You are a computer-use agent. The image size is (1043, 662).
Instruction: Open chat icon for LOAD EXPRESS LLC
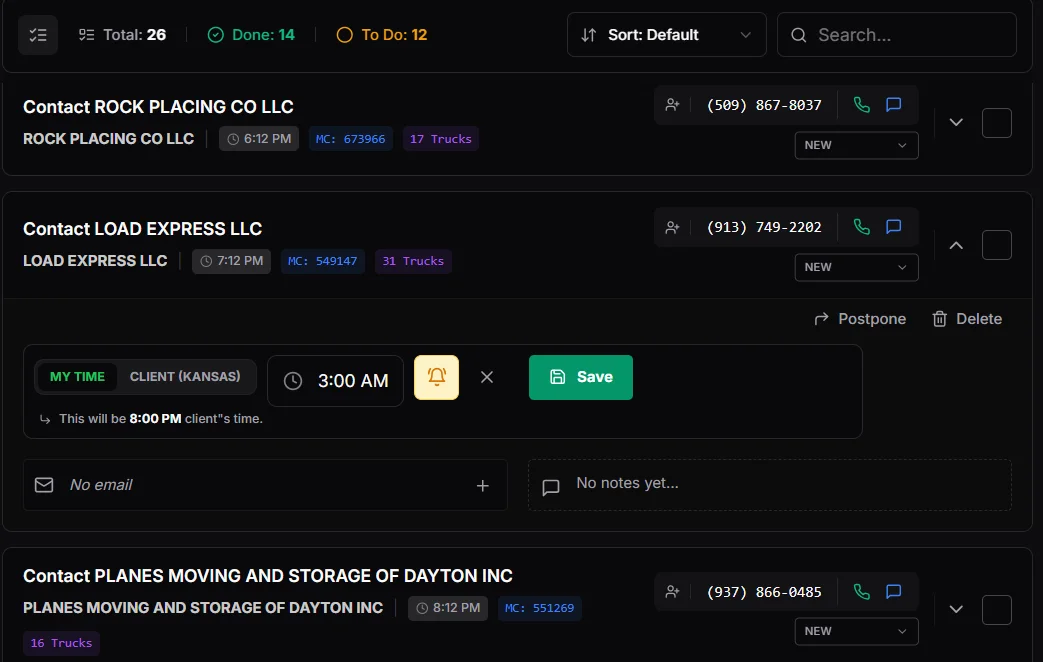click(x=893, y=227)
